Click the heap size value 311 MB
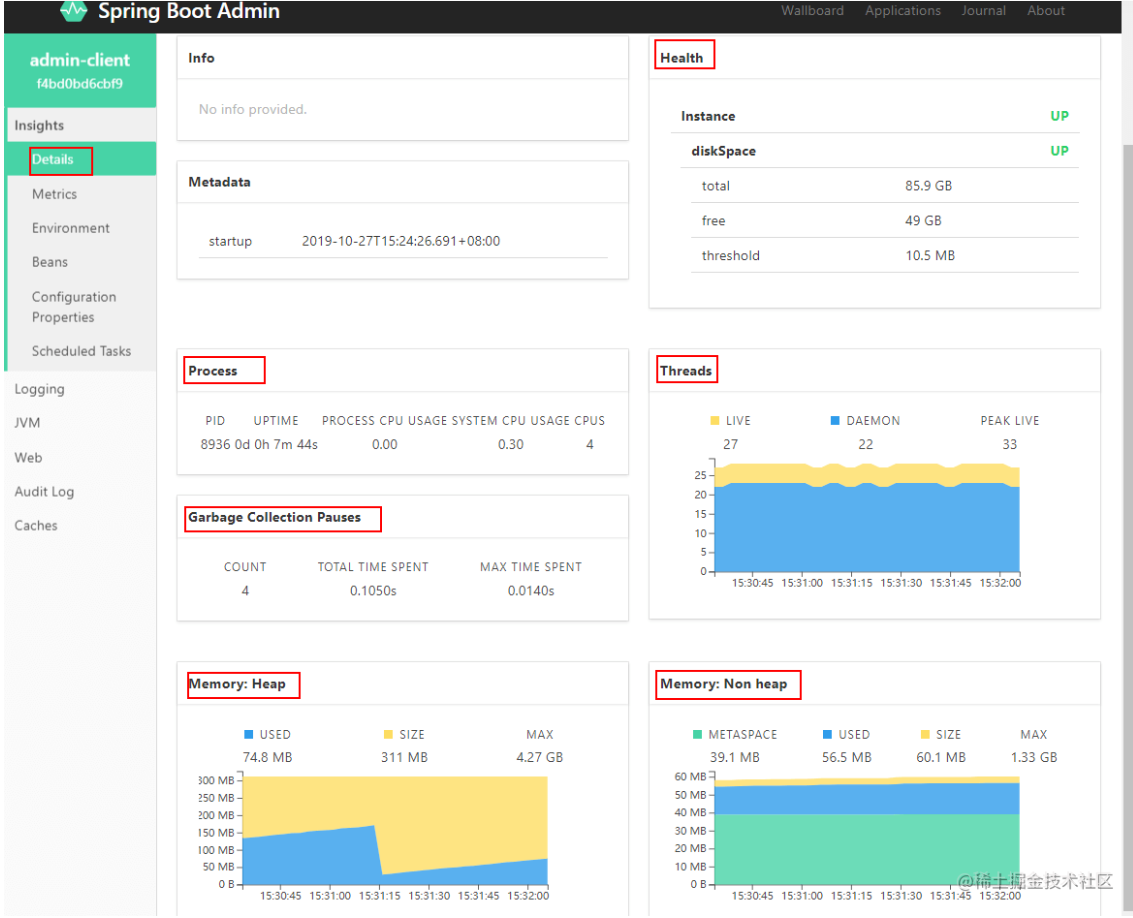Viewport: 1133px width, 918px height. tap(405, 758)
